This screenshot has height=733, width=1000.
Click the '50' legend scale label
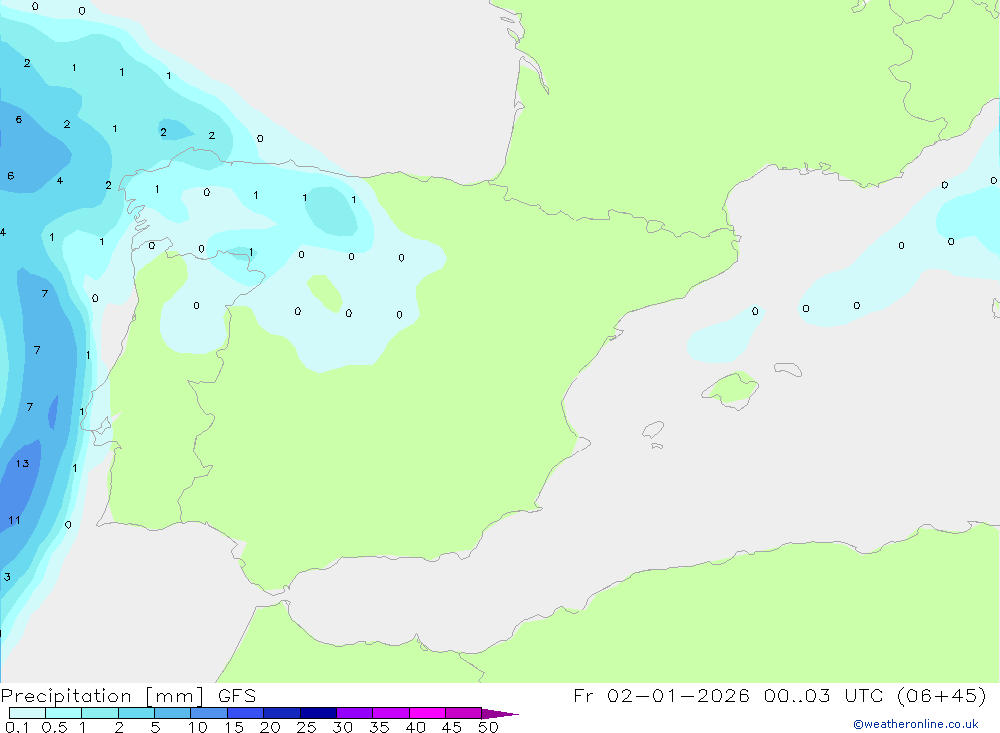(489, 727)
